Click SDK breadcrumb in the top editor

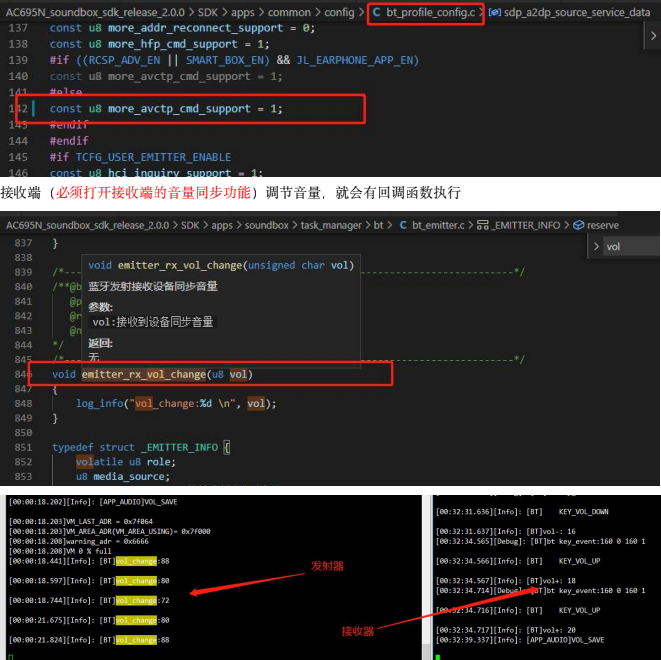click(x=208, y=13)
